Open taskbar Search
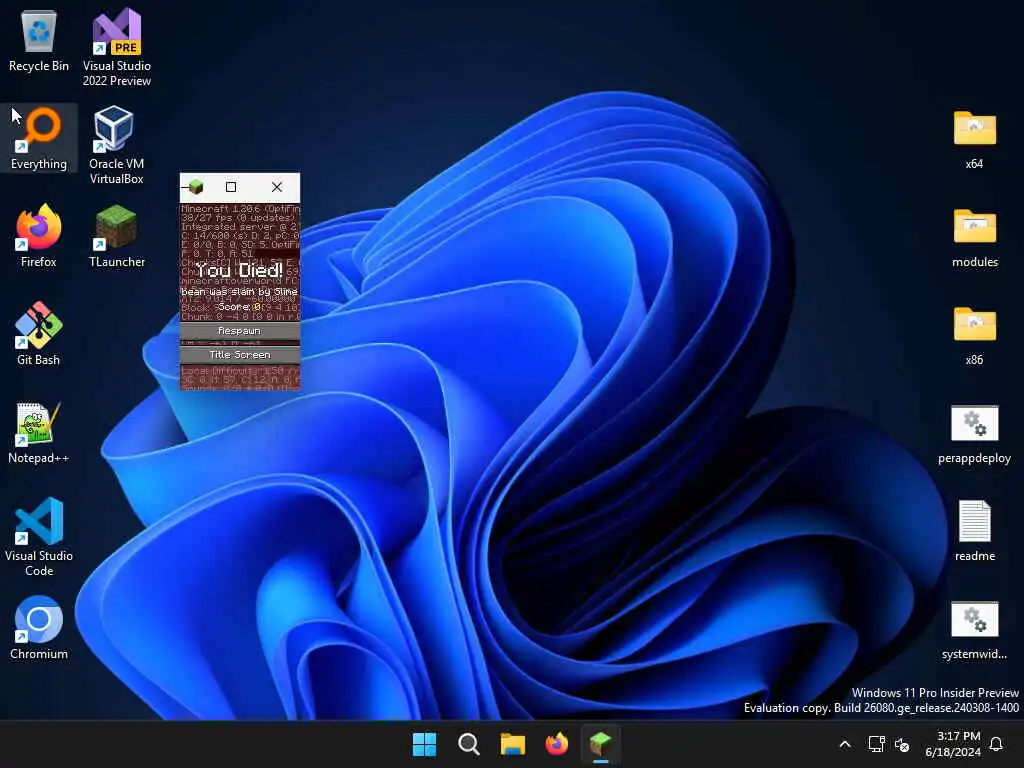Image resolution: width=1024 pixels, height=768 pixels. pyautogui.click(x=468, y=744)
